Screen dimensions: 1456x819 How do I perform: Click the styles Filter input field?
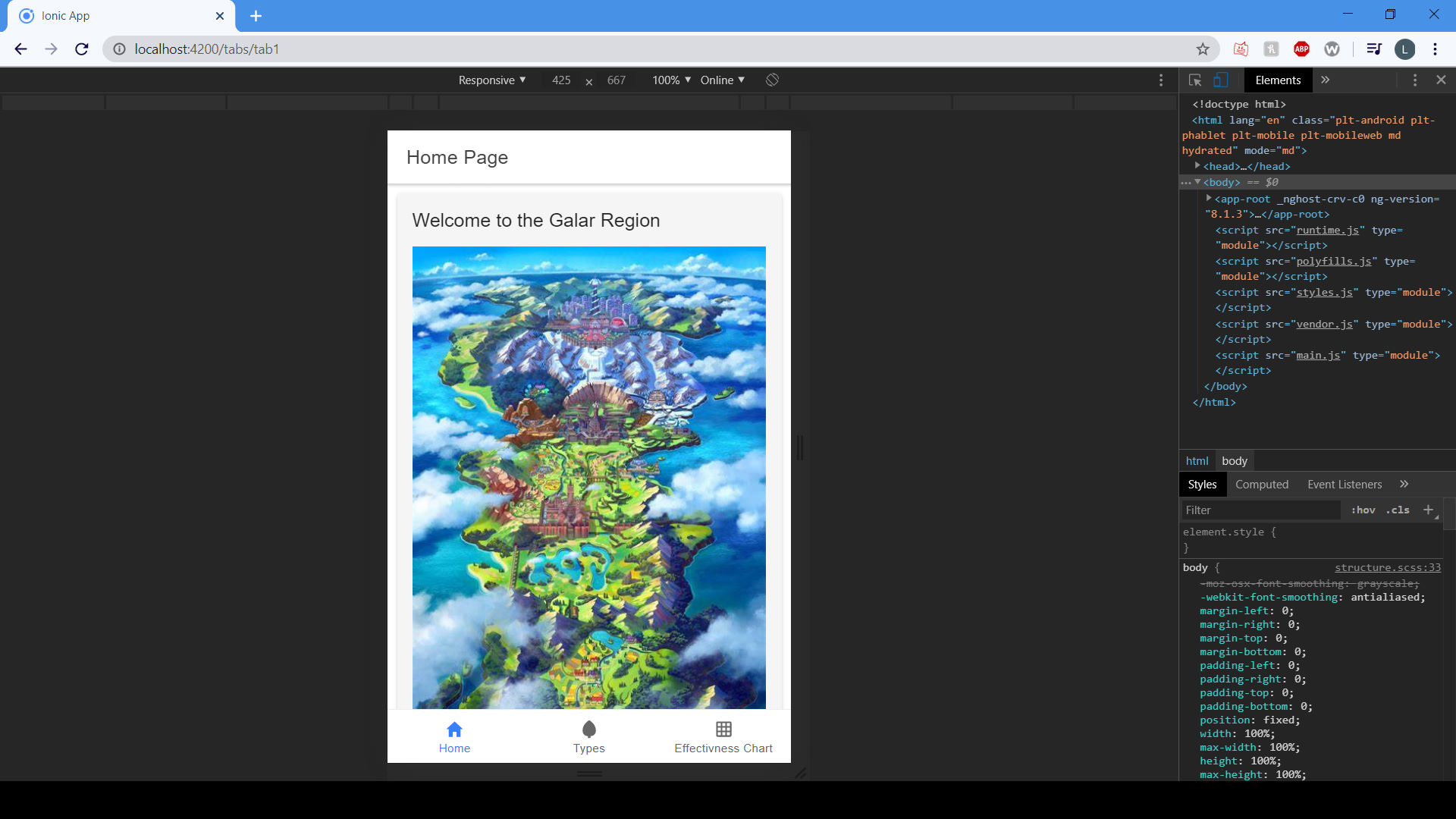point(1259,510)
